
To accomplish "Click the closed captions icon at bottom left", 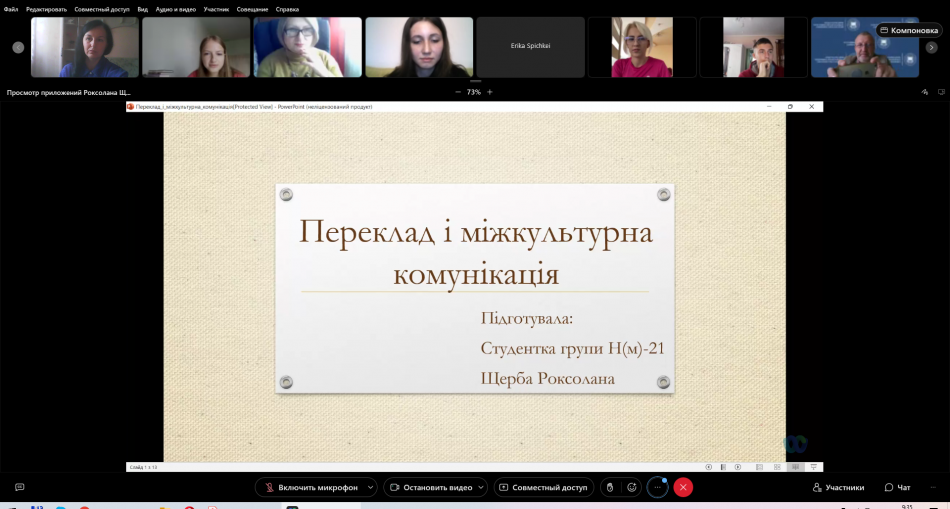I will click(x=19, y=487).
